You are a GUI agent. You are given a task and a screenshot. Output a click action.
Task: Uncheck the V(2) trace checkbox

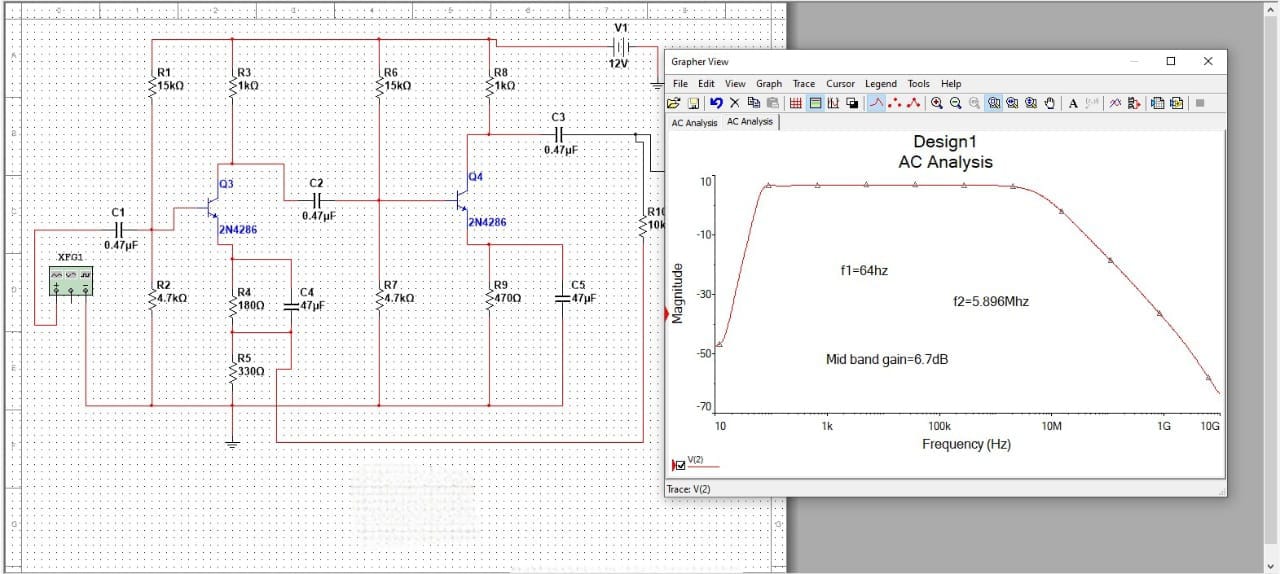(681, 465)
